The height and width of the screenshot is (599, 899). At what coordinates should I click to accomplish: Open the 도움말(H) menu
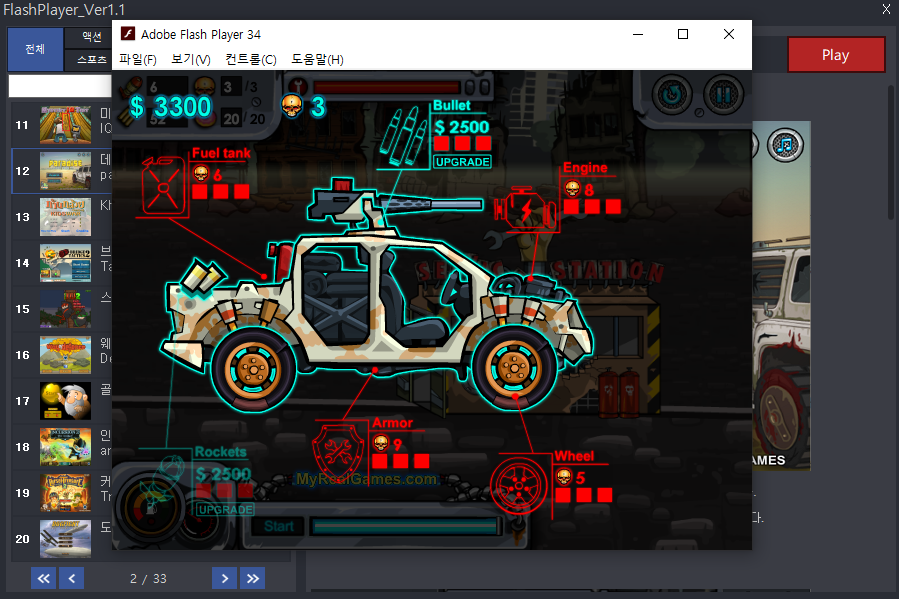pyautogui.click(x=318, y=59)
